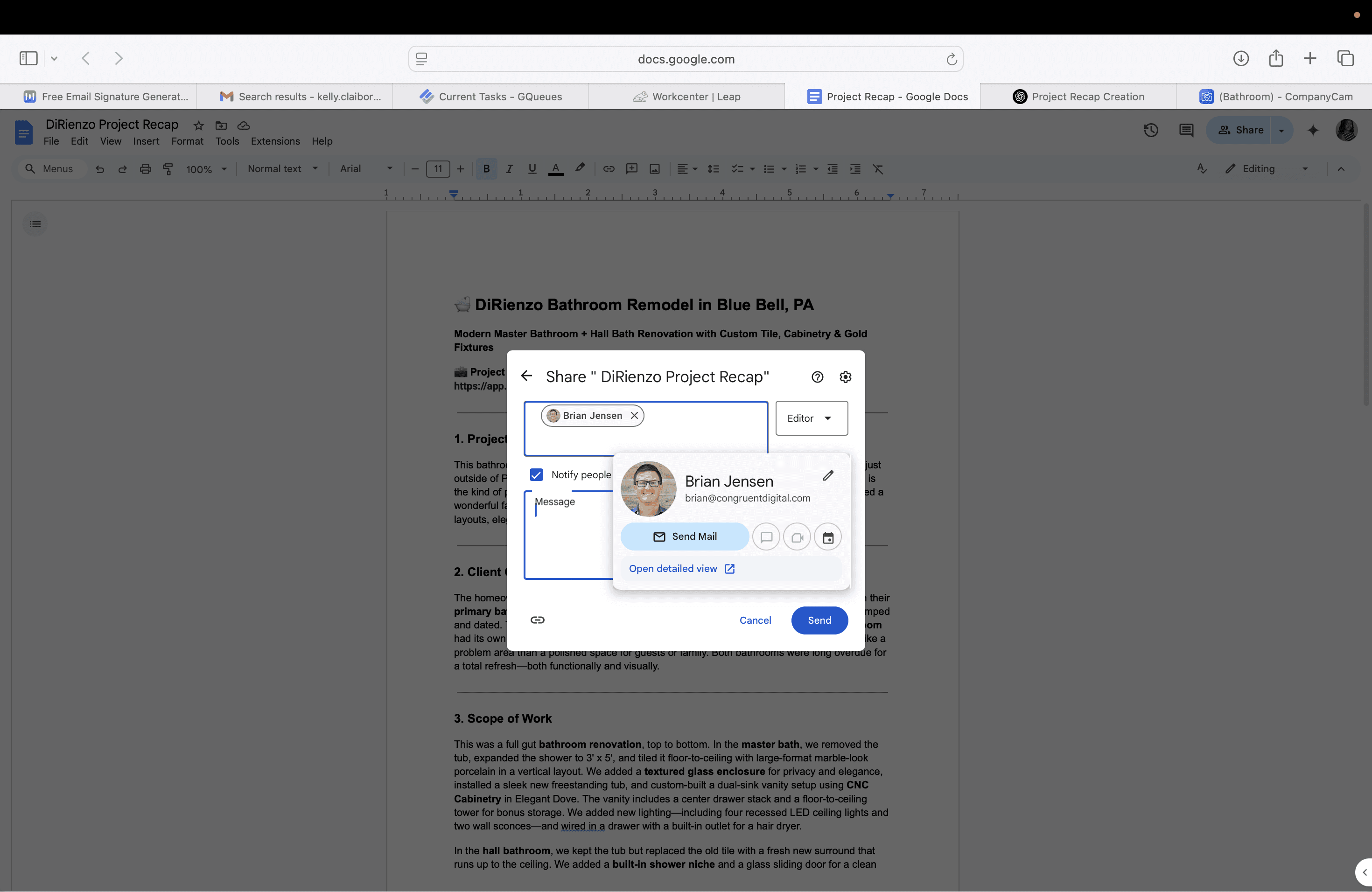Print the document icon

coord(145,169)
